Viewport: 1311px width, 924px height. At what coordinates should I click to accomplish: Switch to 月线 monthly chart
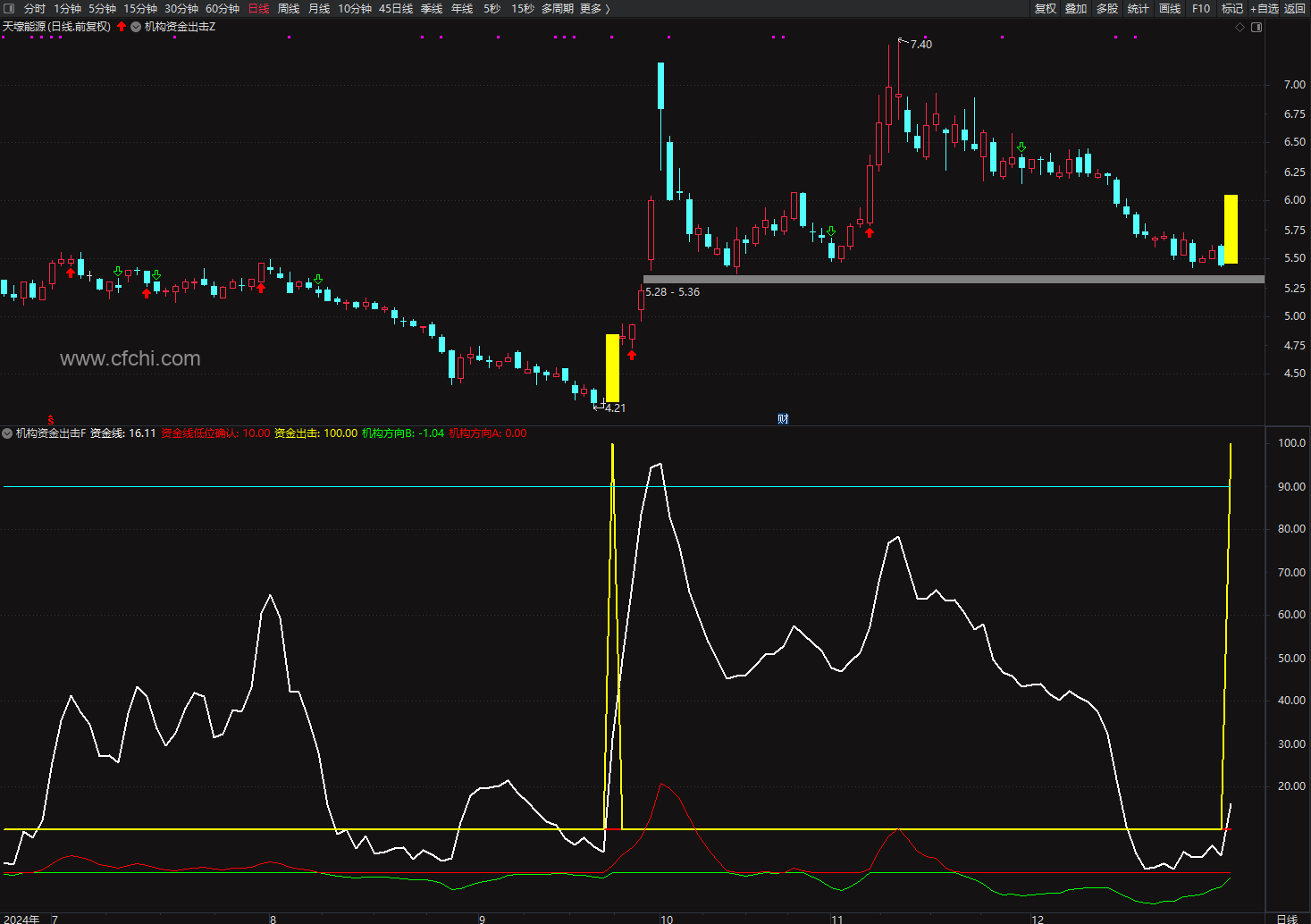click(x=319, y=8)
